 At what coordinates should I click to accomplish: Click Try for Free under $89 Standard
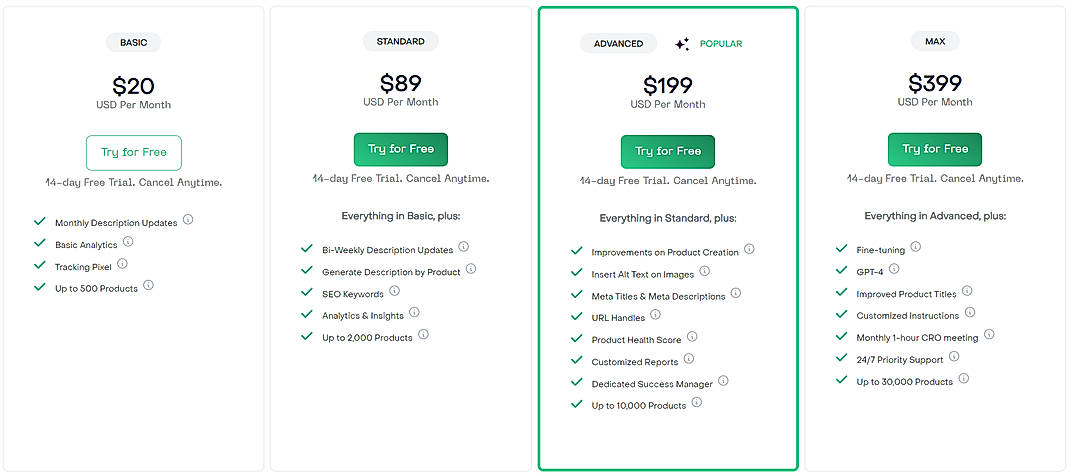[400, 149]
